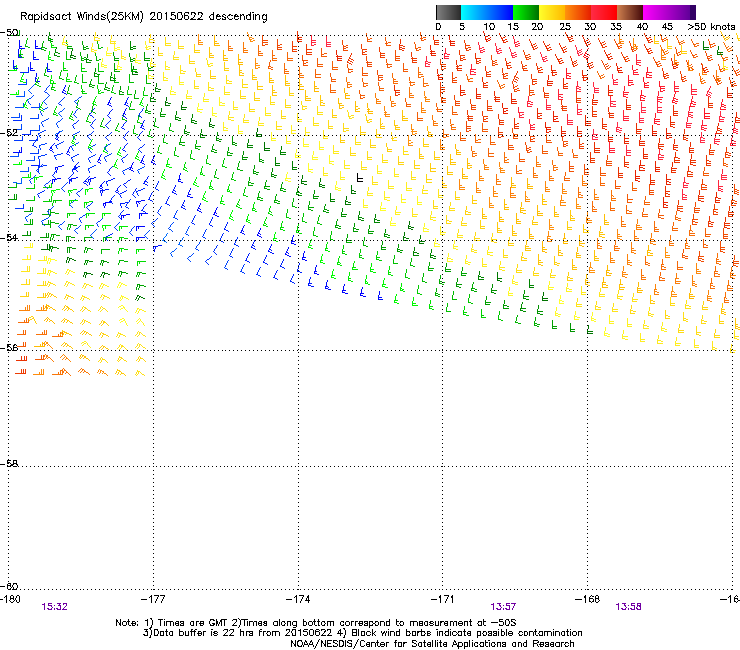The image size is (740, 650).
Task: Click the latitude label '-50'
Action: (x=9, y=33)
